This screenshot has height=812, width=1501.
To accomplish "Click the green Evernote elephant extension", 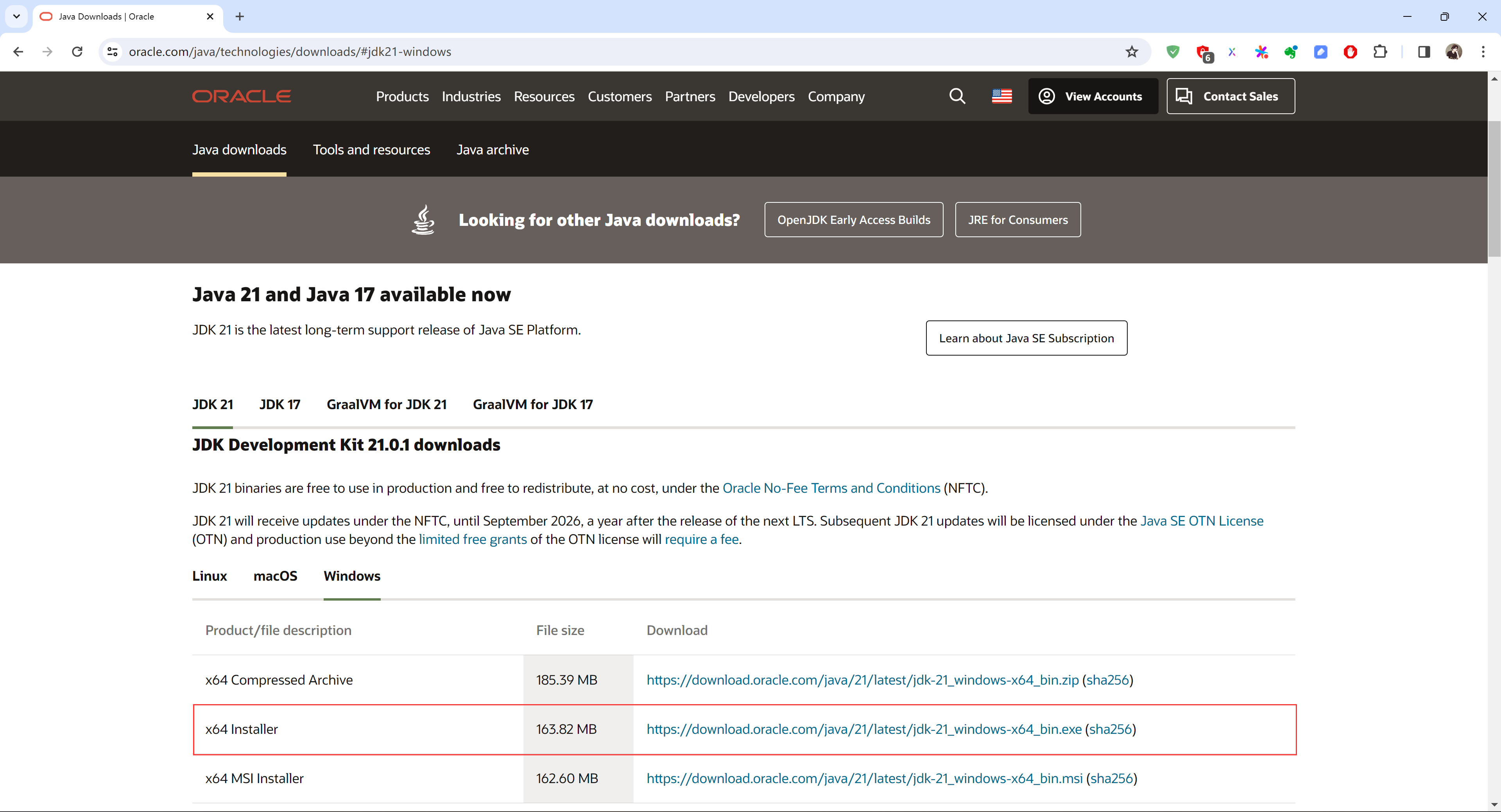I will tap(1291, 52).
